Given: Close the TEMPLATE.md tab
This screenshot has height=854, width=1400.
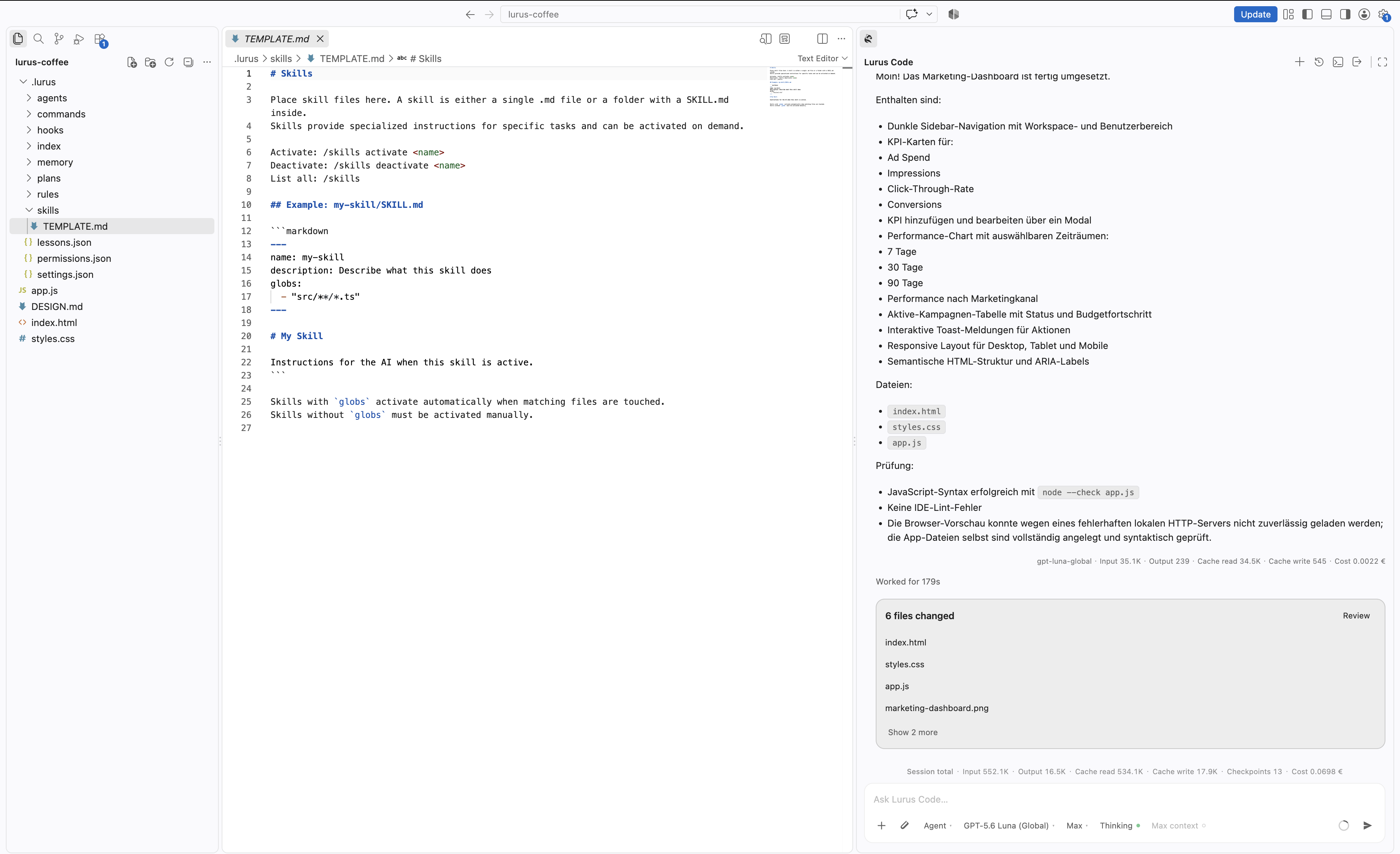Looking at the screenshot, I should pyautogui.click(x=320, y=39).
